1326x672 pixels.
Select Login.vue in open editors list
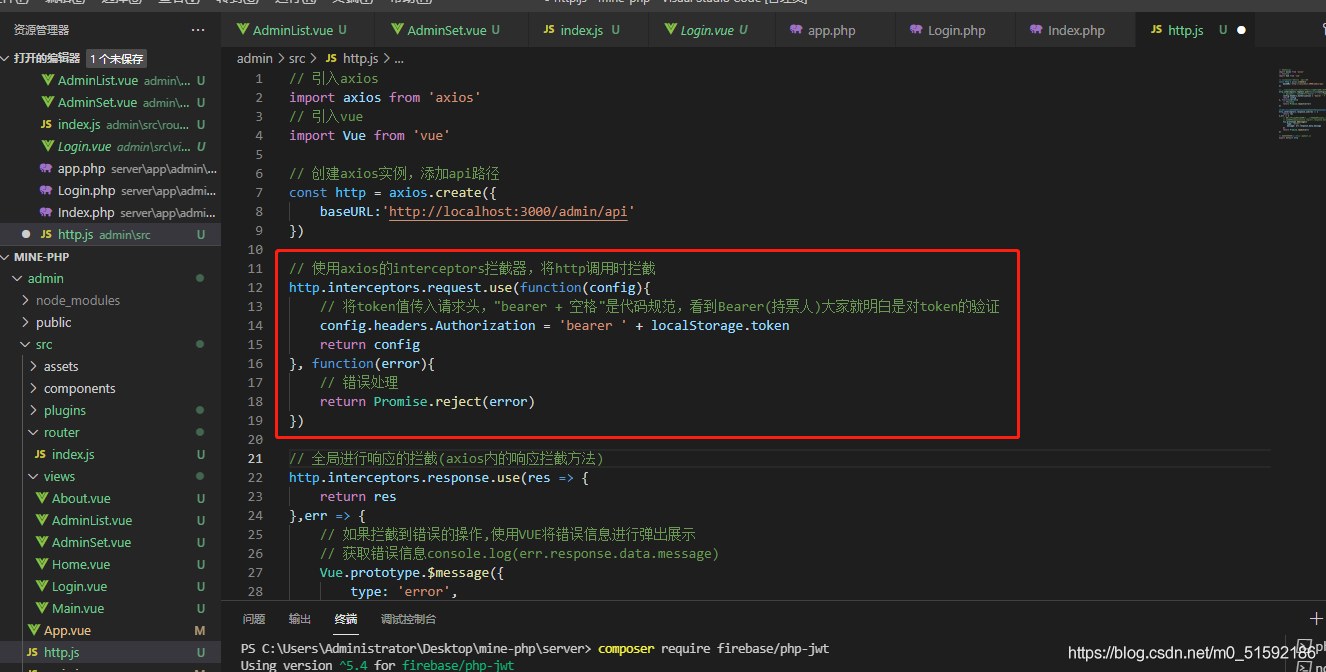point(110,146)
